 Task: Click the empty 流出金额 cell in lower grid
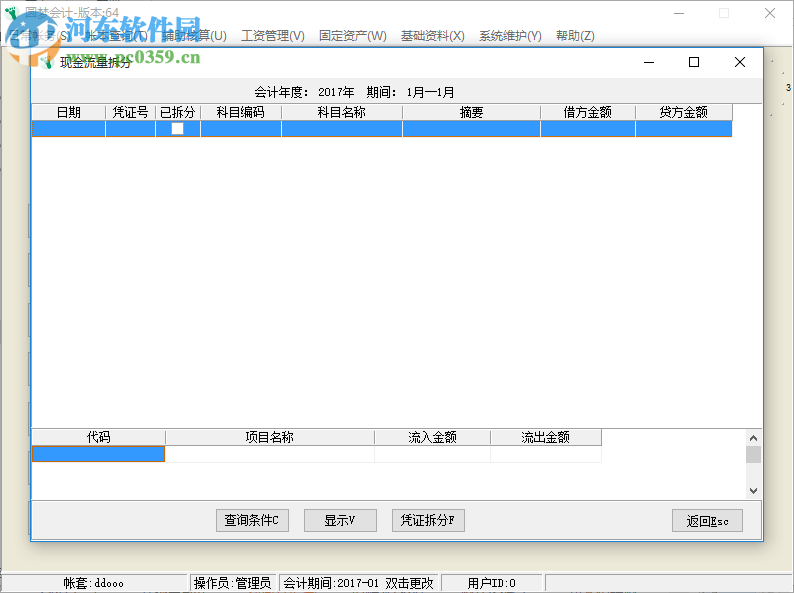[546, 454]
